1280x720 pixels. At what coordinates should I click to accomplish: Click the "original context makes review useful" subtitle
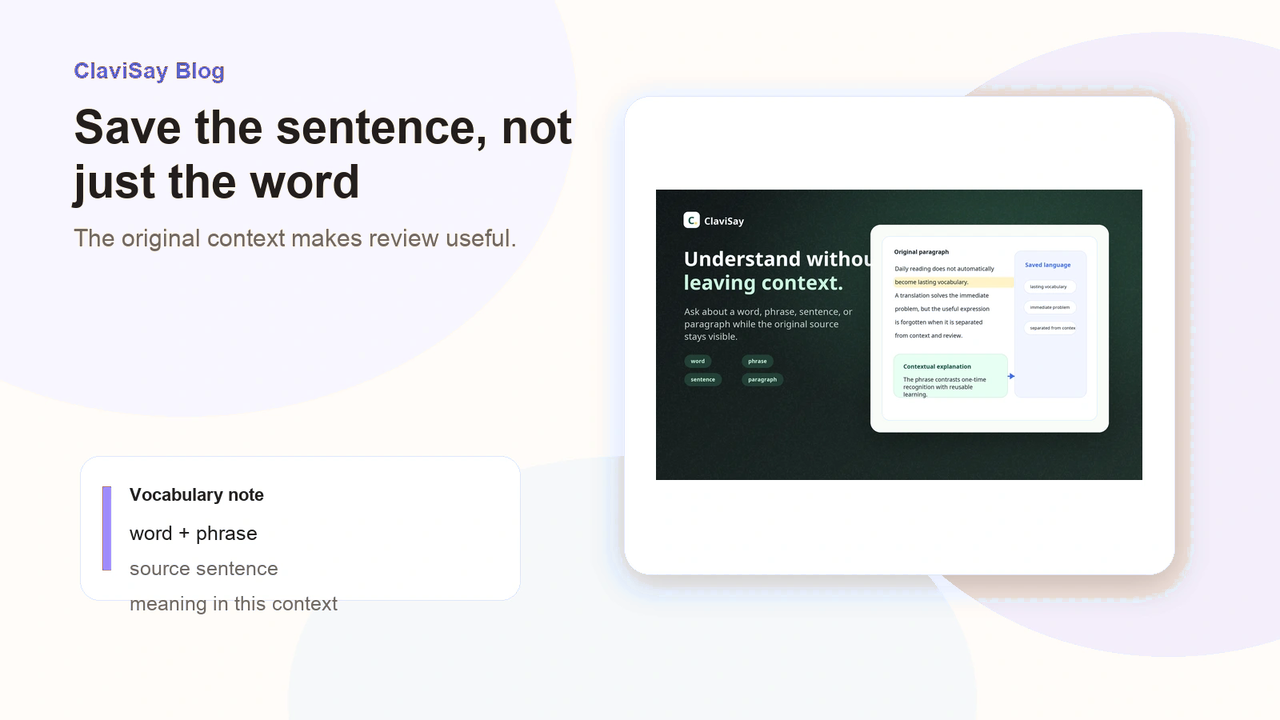295,238
